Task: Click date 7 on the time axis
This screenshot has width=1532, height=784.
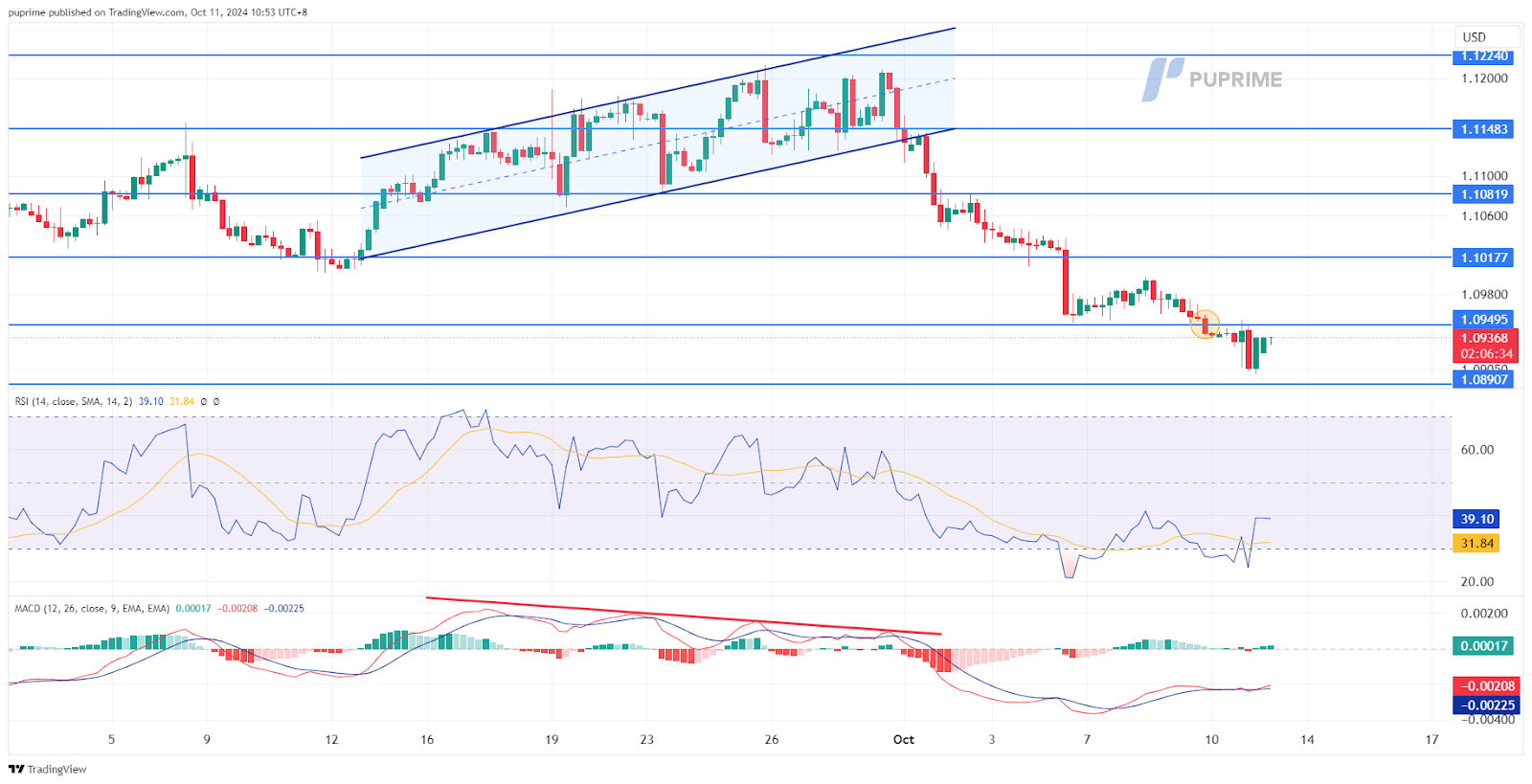Action: pos(1087,739)
